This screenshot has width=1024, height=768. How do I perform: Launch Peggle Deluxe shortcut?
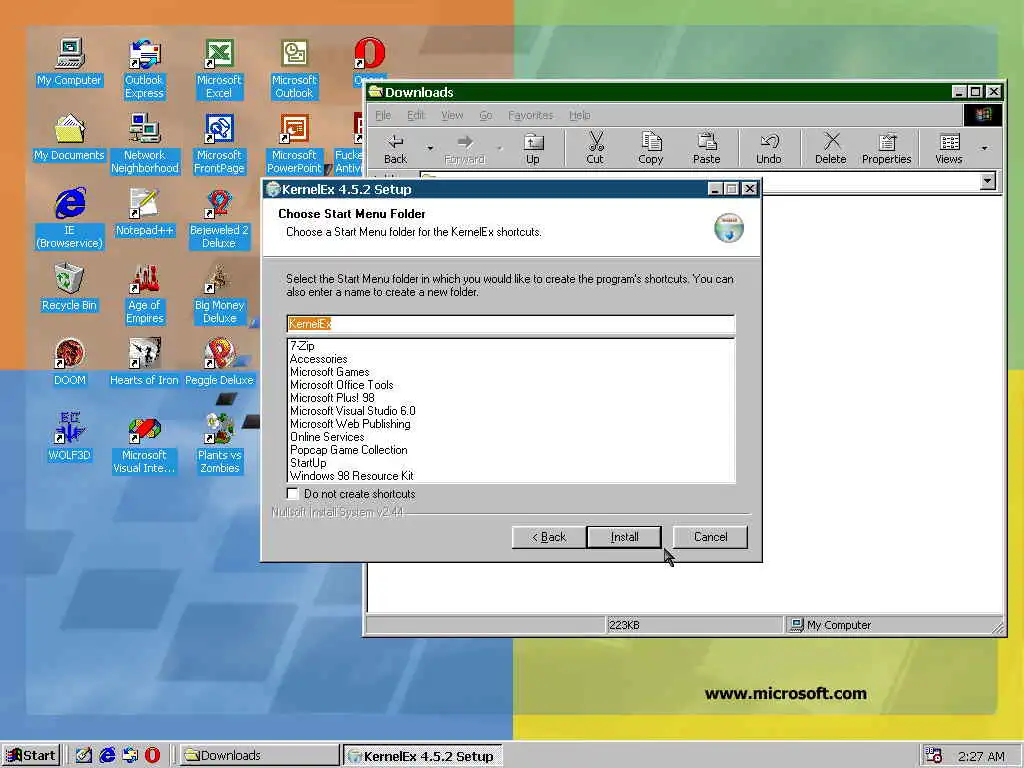coord(219,363)
